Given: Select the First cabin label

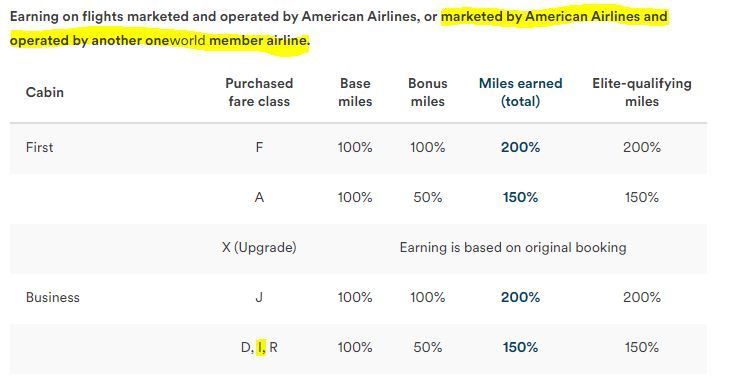Looking at the screenshot, I should point(40,147).
